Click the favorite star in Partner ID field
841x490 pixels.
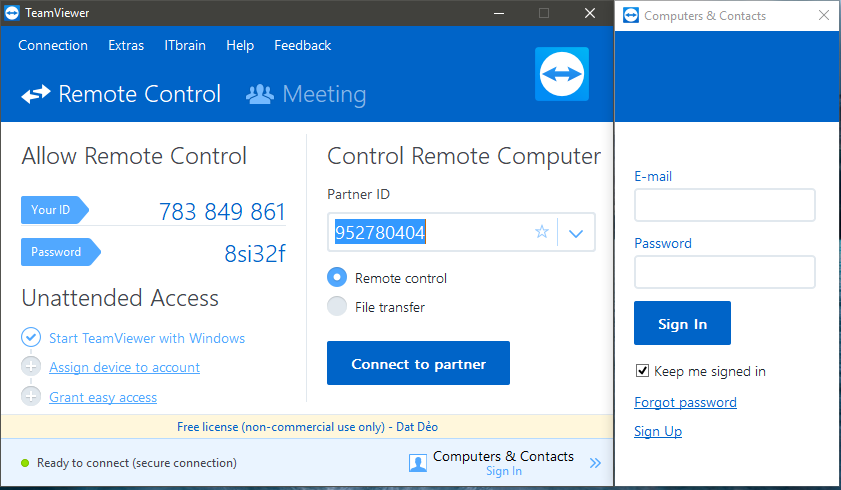(x=542, y=232)
